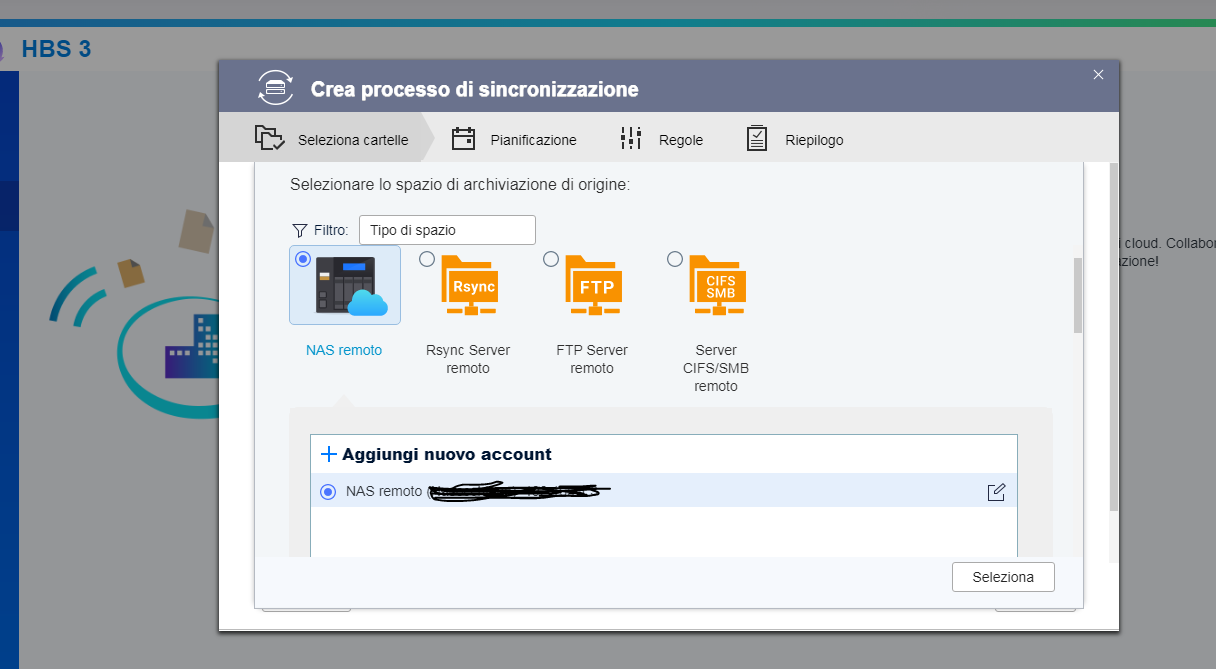
Task: Click the FTP Server folder icon
Action: click(x=596, y=286)
